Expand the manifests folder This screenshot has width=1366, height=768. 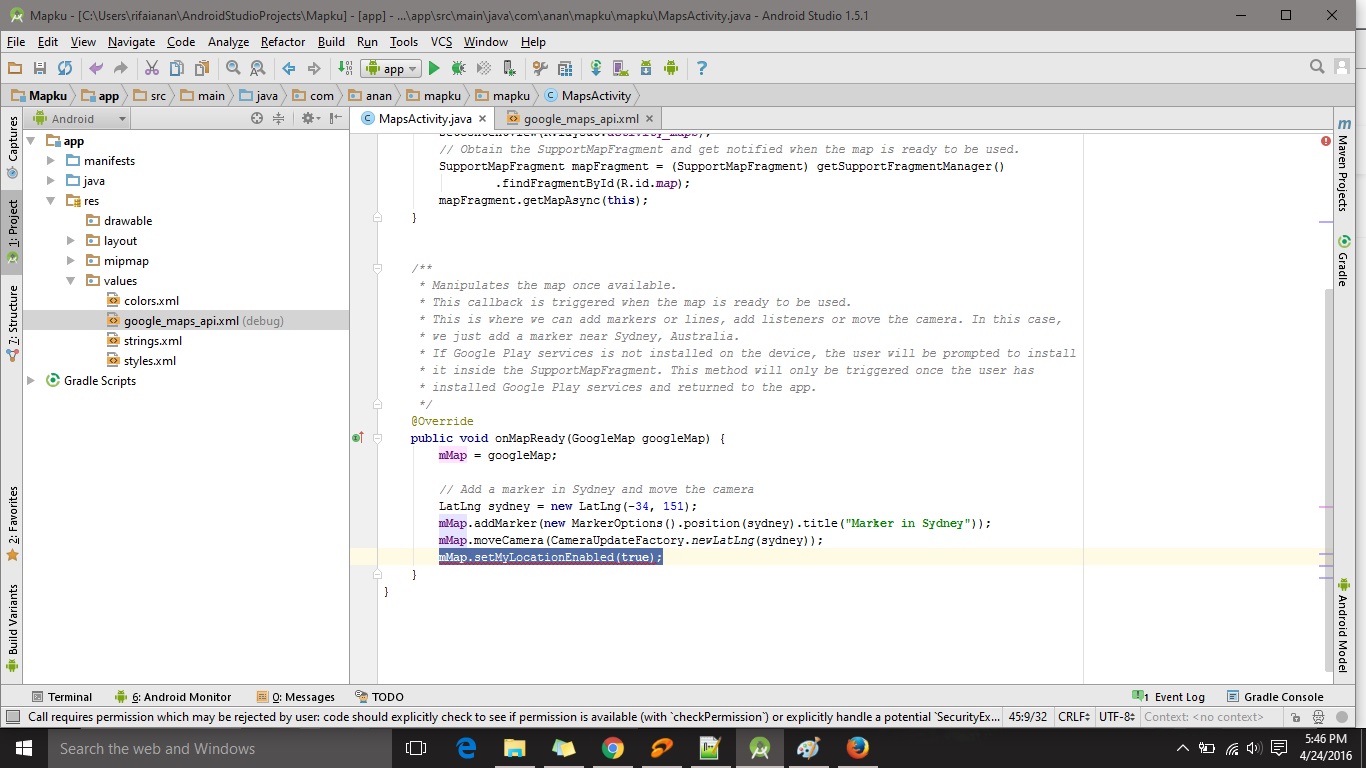coord(51,161)
